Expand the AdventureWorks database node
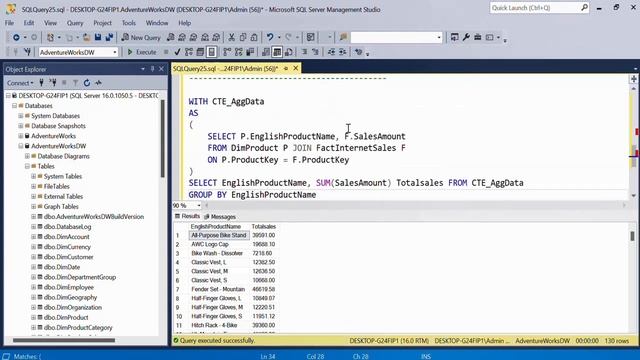Screen dimensions: 640x360 point(21,136)
